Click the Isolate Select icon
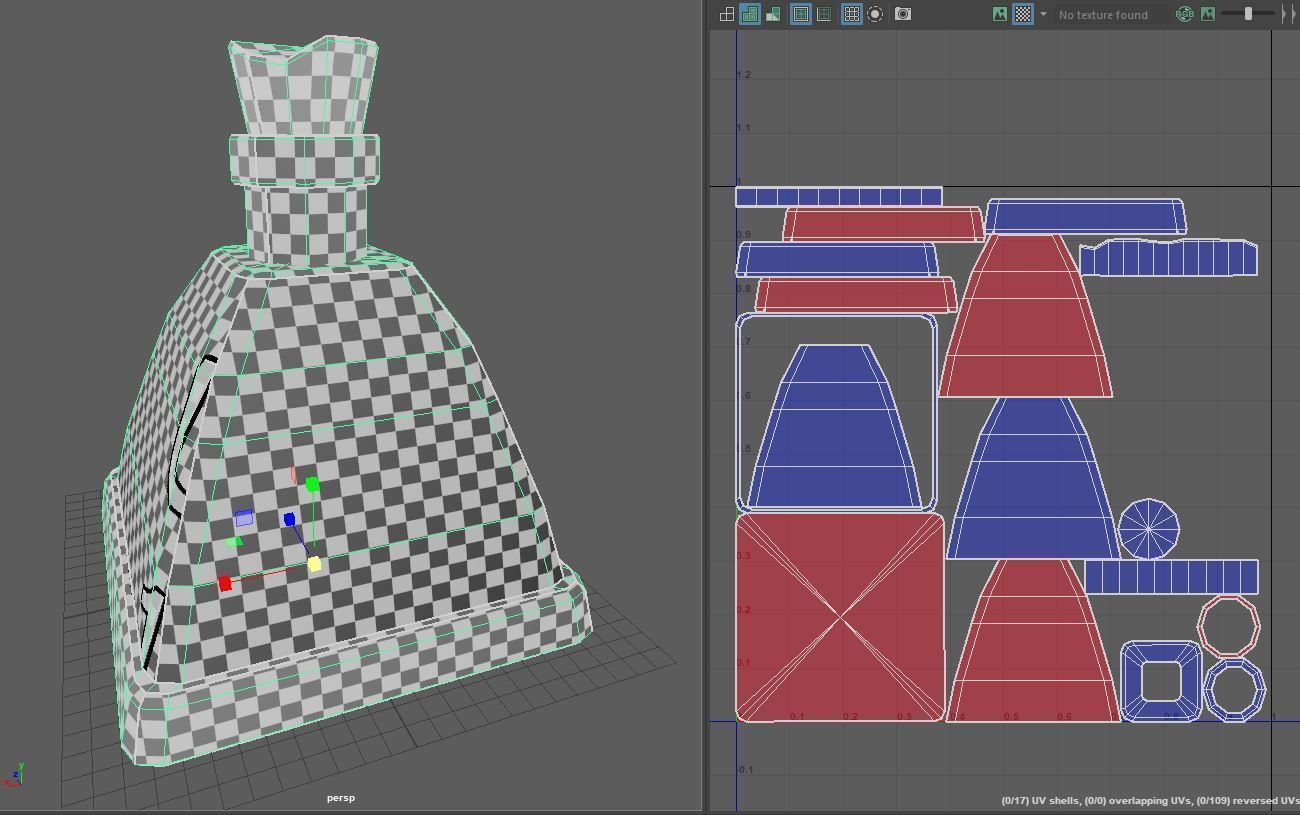This screenshot has height=815, width=1300. click(875, 14)
